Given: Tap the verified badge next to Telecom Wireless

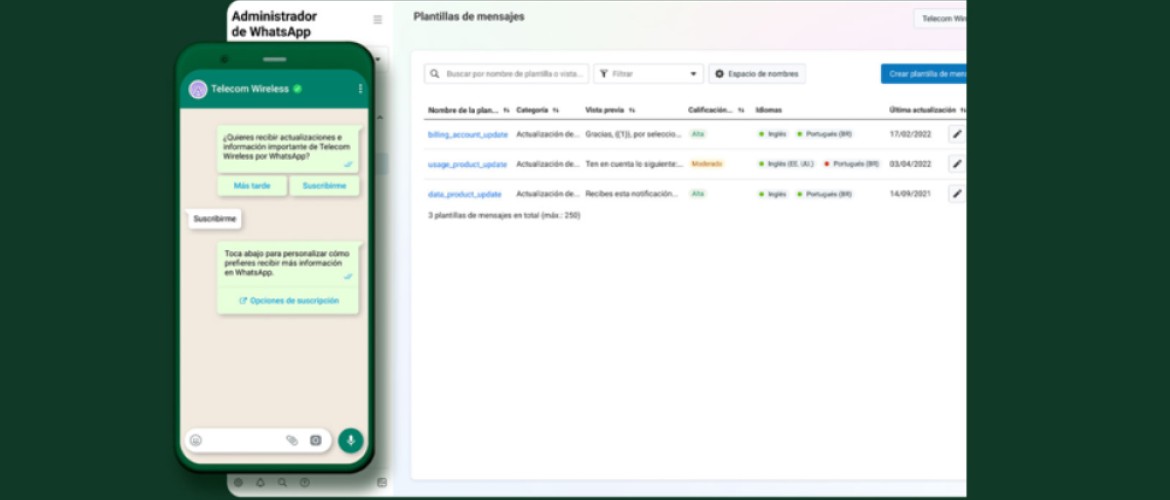Looking at the screenshot, I should (x=297, y=89).
